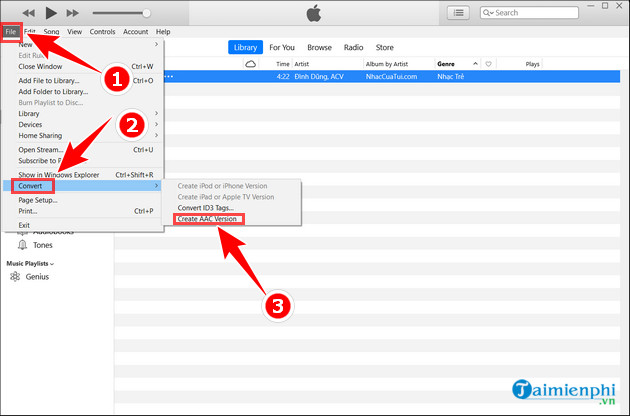Sort by the Plays column header

(532, 64)
